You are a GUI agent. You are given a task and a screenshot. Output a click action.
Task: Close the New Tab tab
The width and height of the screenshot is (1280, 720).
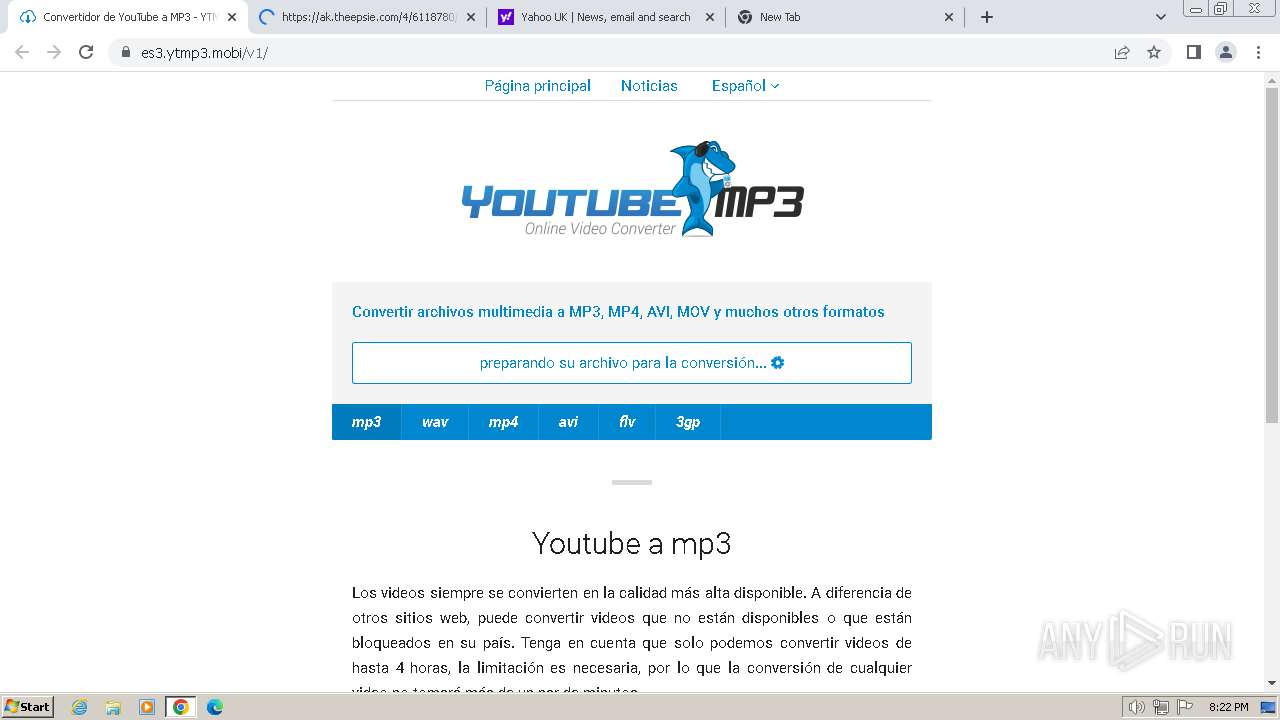(949, 17)
